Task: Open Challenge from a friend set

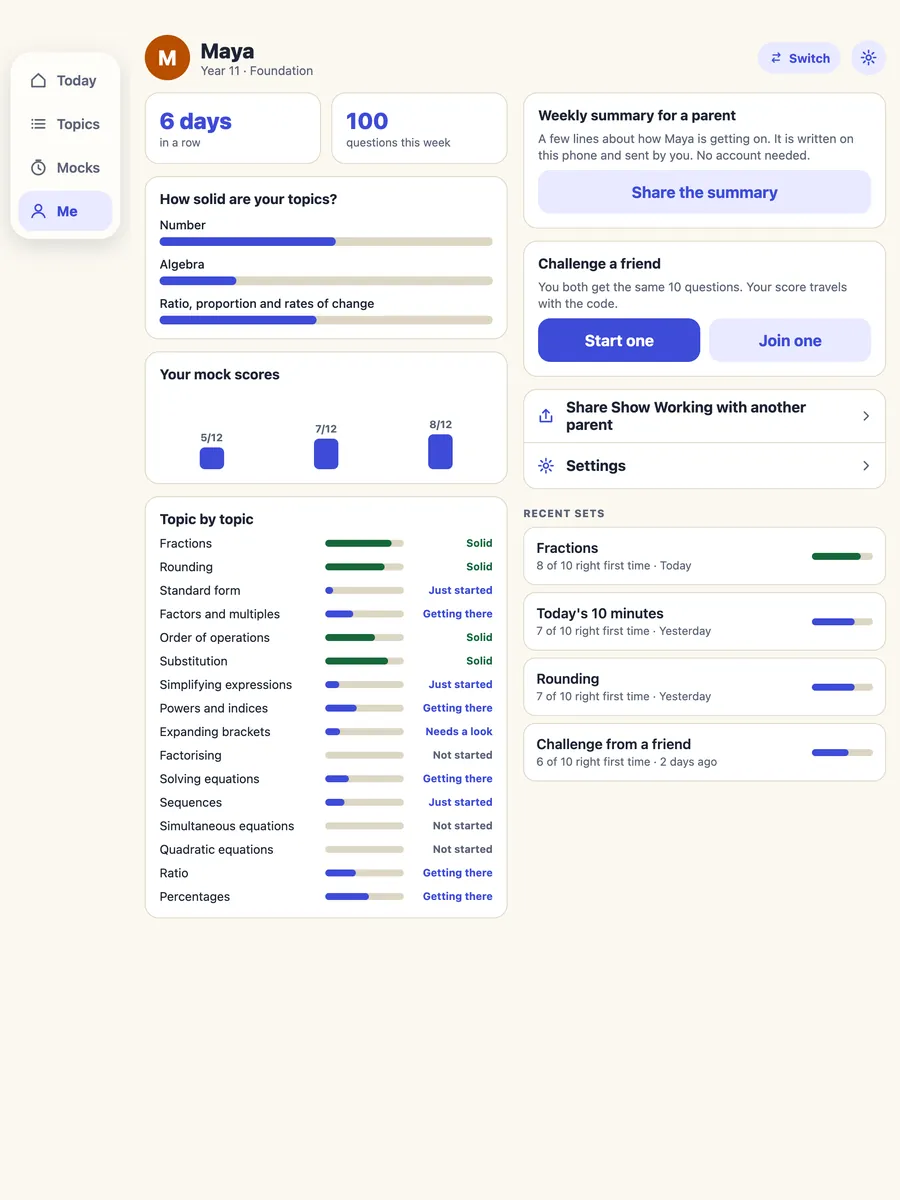Action: tap(704, 752)
